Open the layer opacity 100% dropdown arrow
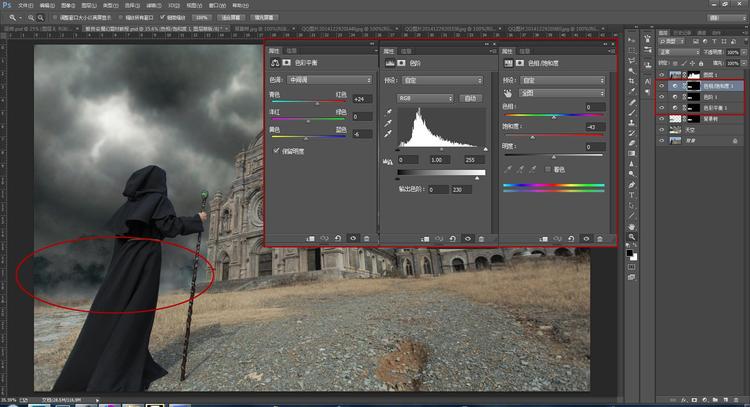The height and width of the screenshot is (407, 750). [x=743, y=52]
